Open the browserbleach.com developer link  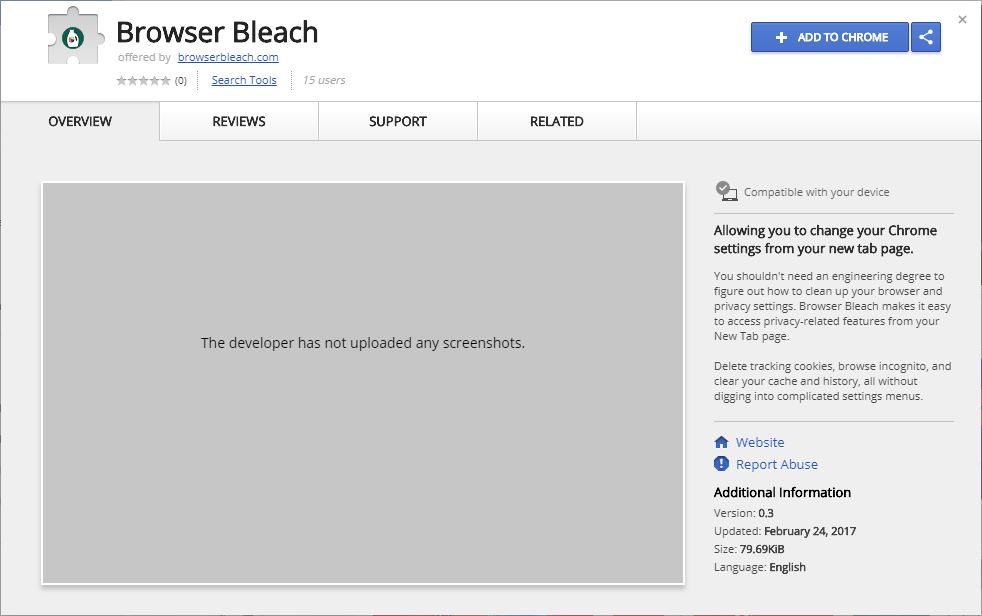(x=228, y=57)
